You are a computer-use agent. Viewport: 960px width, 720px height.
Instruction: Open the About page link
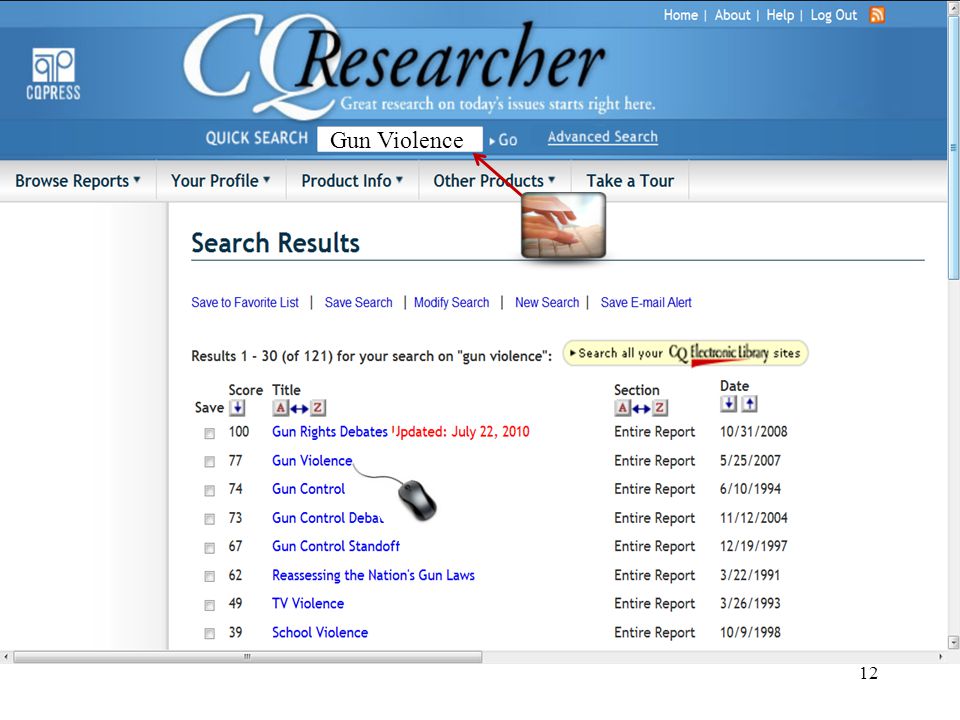pyautogui.click(x=732, y=15)
